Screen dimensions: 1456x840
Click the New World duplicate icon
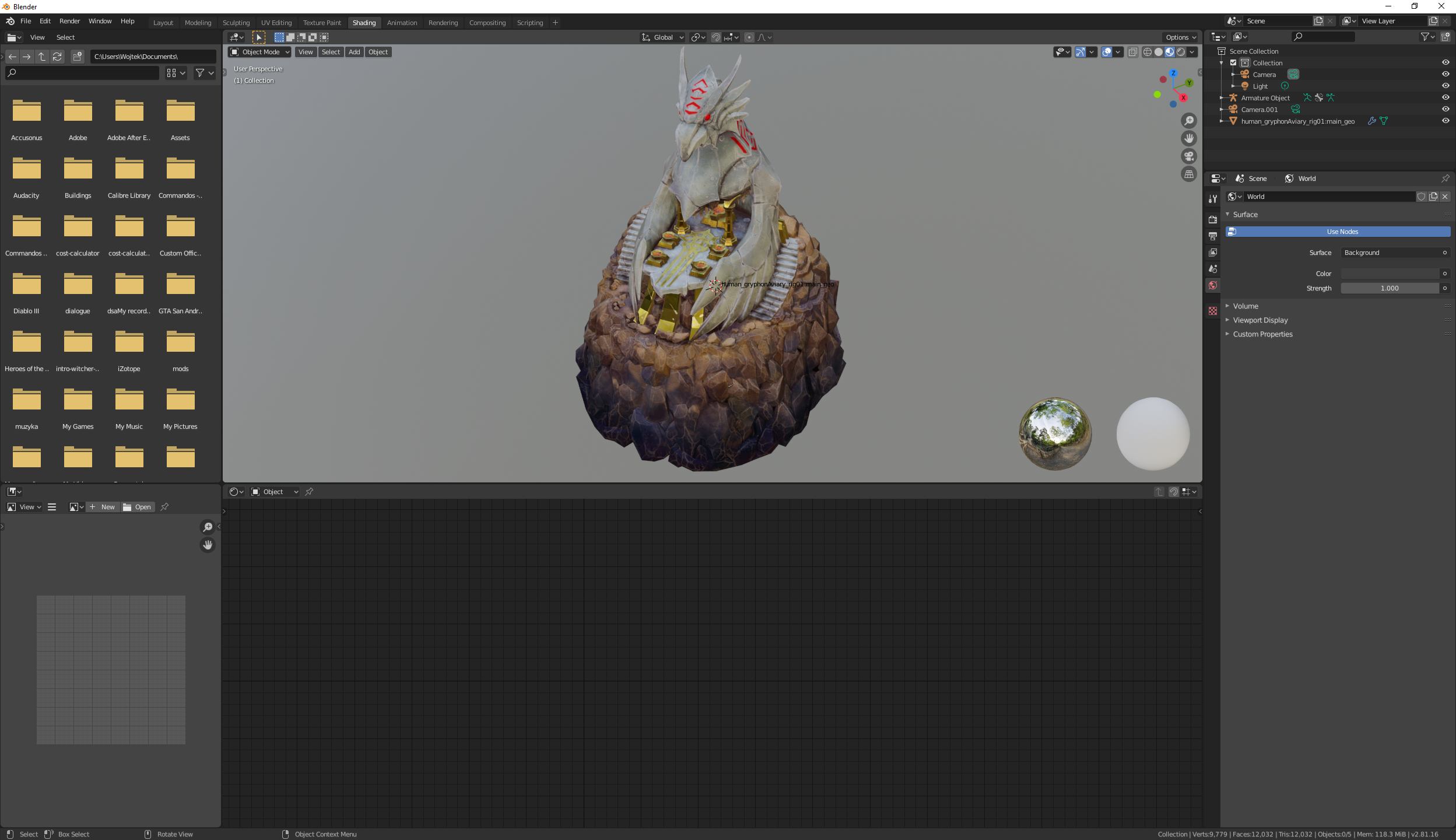click(x=1433, y=197)
